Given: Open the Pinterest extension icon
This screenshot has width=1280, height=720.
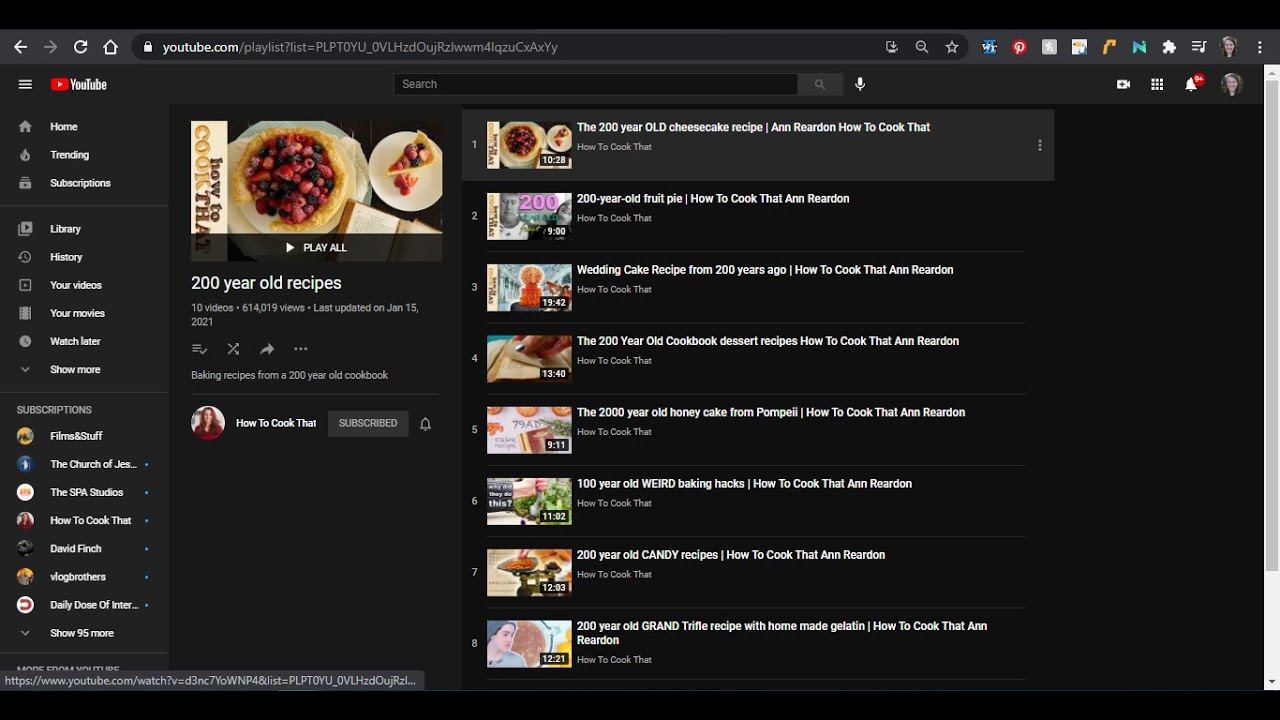Looking at the screenshot, I should [x=1019, y=47].
